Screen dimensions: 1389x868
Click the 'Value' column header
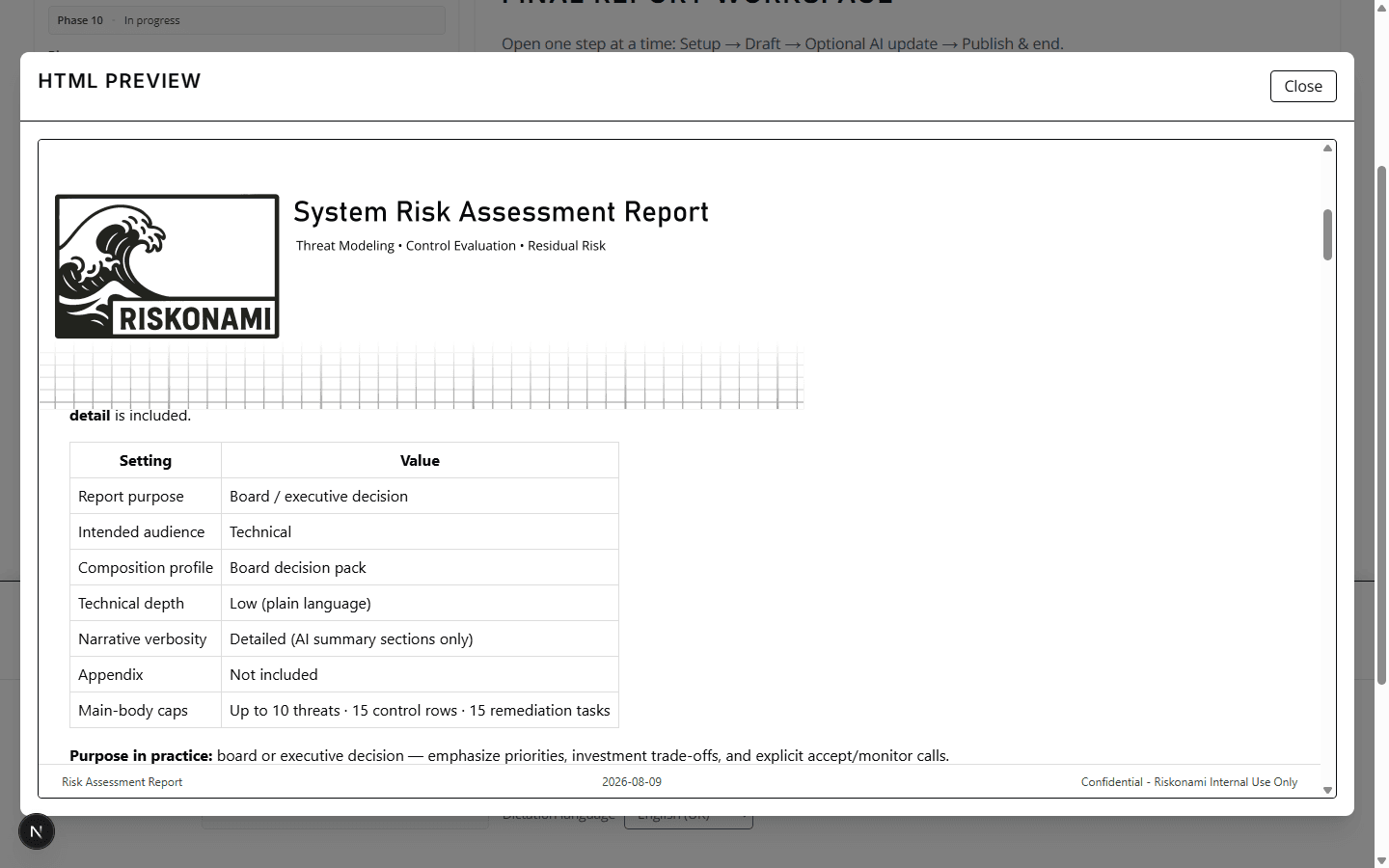[x=420, y=461]
